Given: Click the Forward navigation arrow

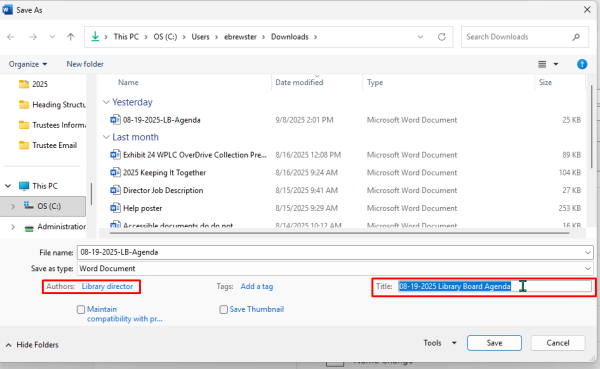Looking at the screenshot, I should coord(33,37).
